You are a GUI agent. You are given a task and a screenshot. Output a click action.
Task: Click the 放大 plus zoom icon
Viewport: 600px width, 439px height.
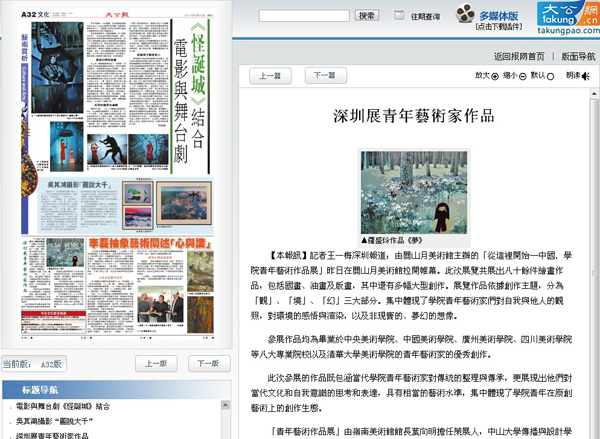point(495,77)
